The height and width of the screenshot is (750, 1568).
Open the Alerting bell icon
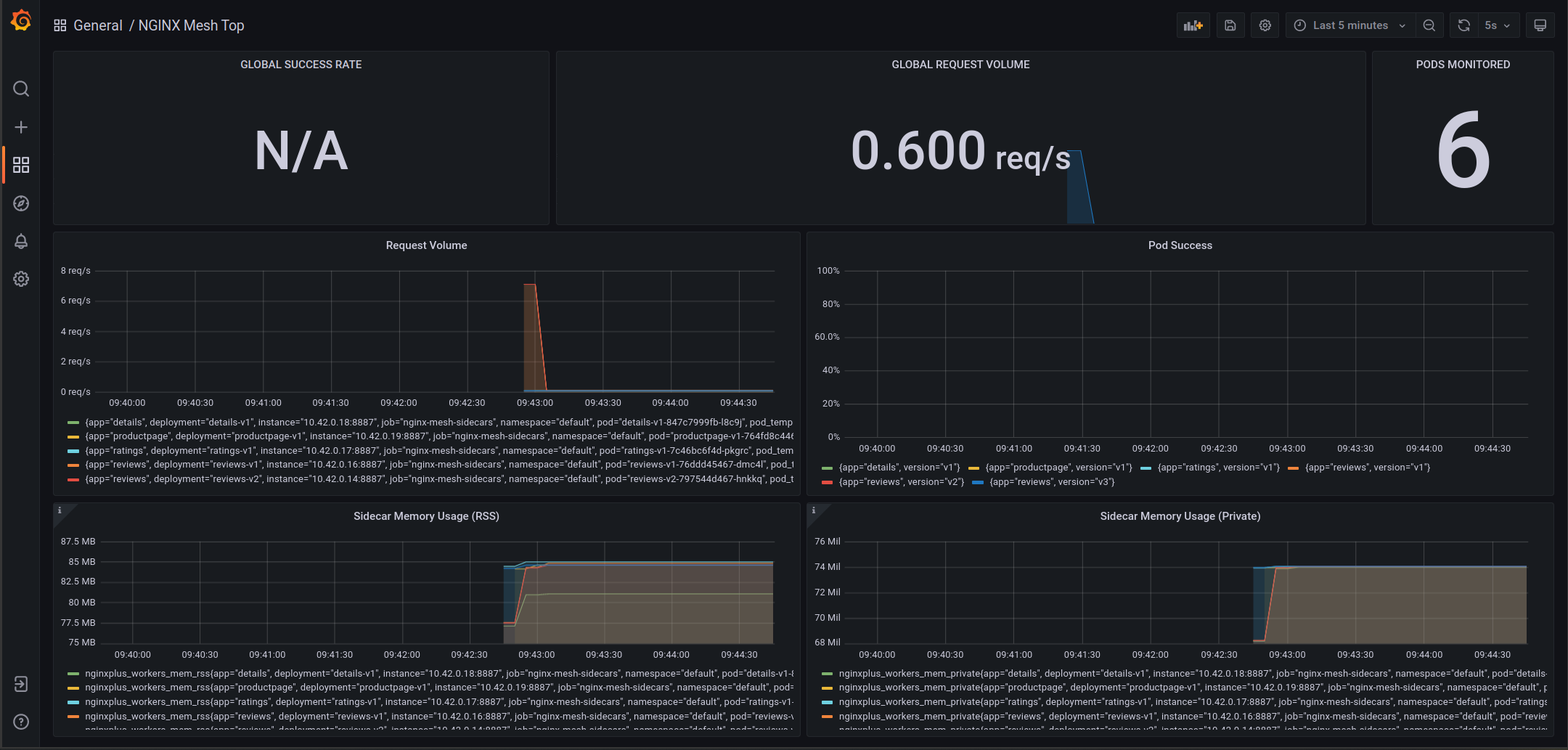[x=21, y=241]
